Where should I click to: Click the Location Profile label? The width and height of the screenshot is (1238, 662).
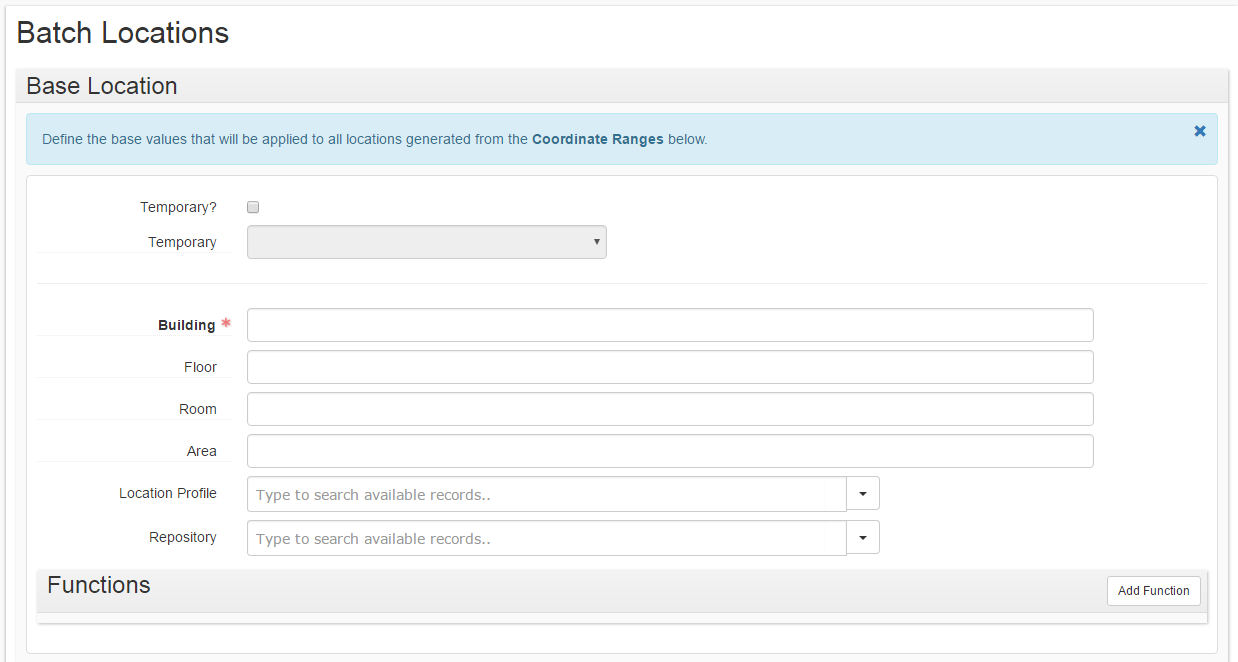tap(168, 493)
